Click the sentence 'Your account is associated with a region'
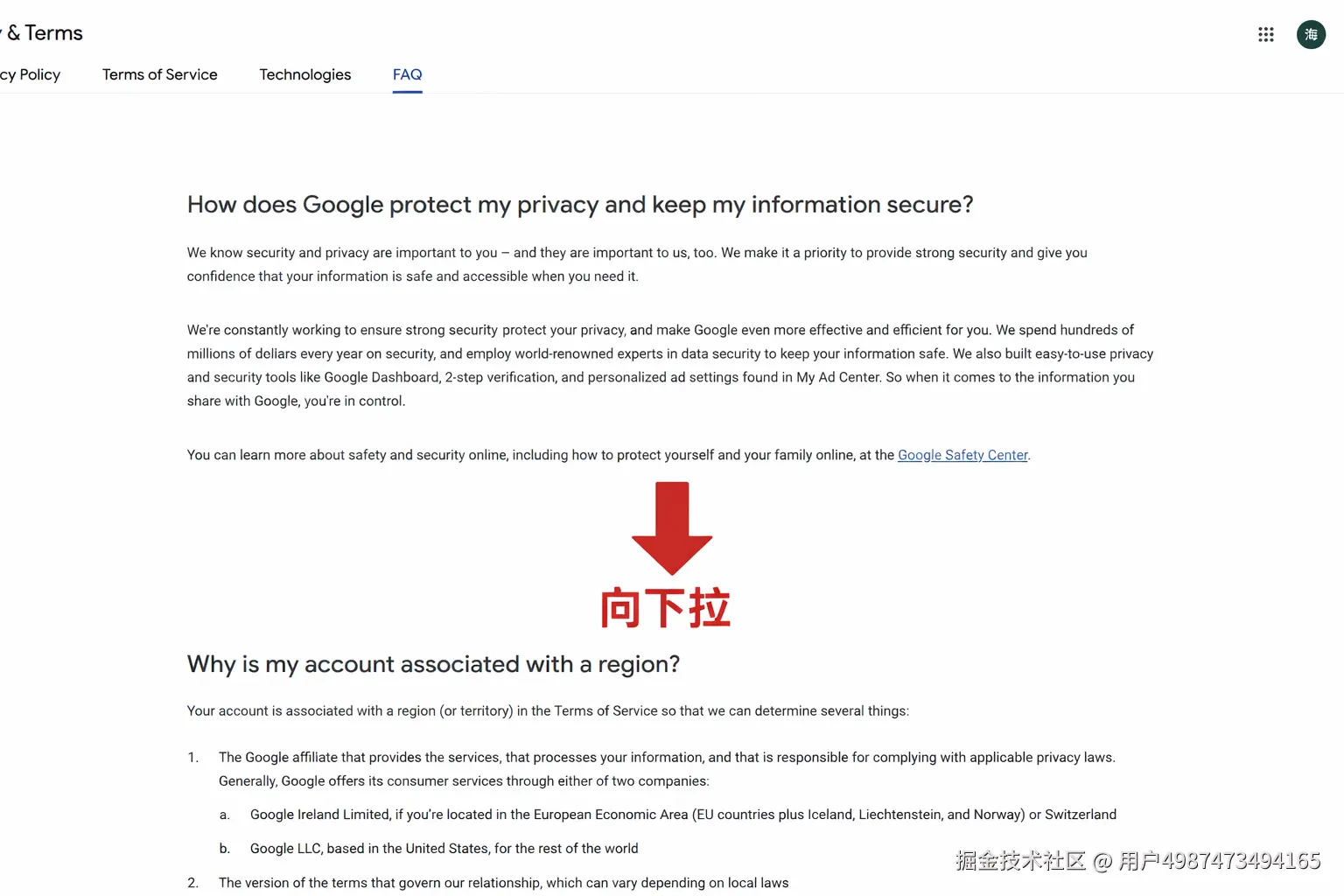Image resolution: width=1344 pixels, height=896 pixels. [x=548, y=710]
